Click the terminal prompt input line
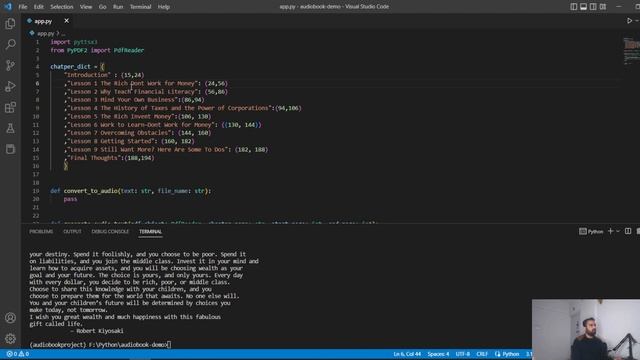640x360 pixels. pos(100,344)
